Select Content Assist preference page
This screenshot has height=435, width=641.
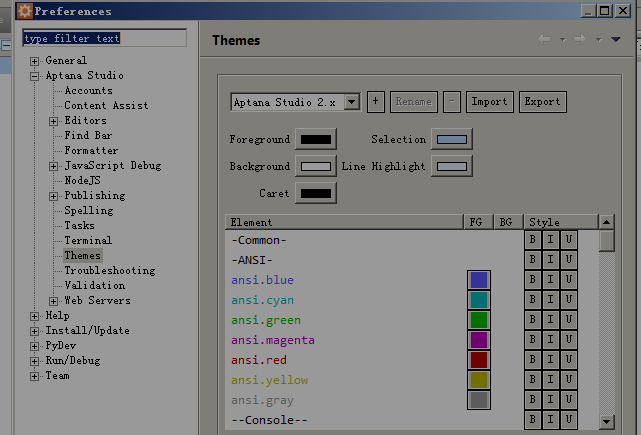point(106,105)
